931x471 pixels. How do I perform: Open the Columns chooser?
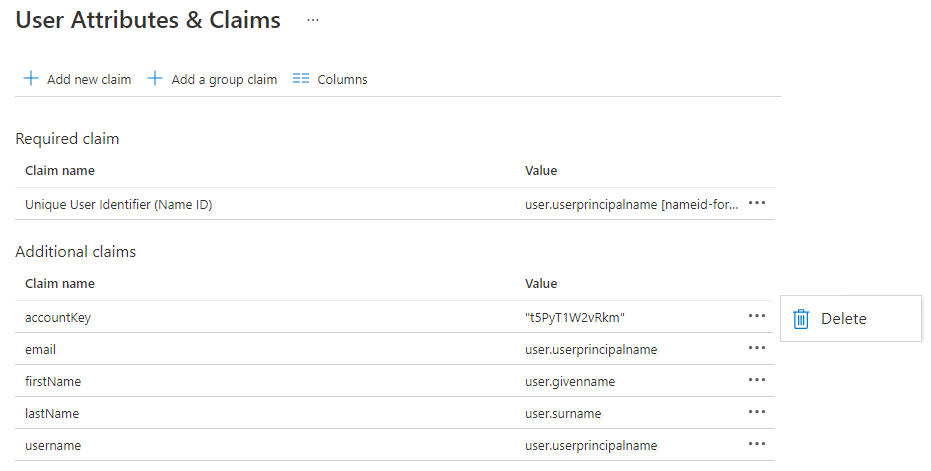(341, 79)
